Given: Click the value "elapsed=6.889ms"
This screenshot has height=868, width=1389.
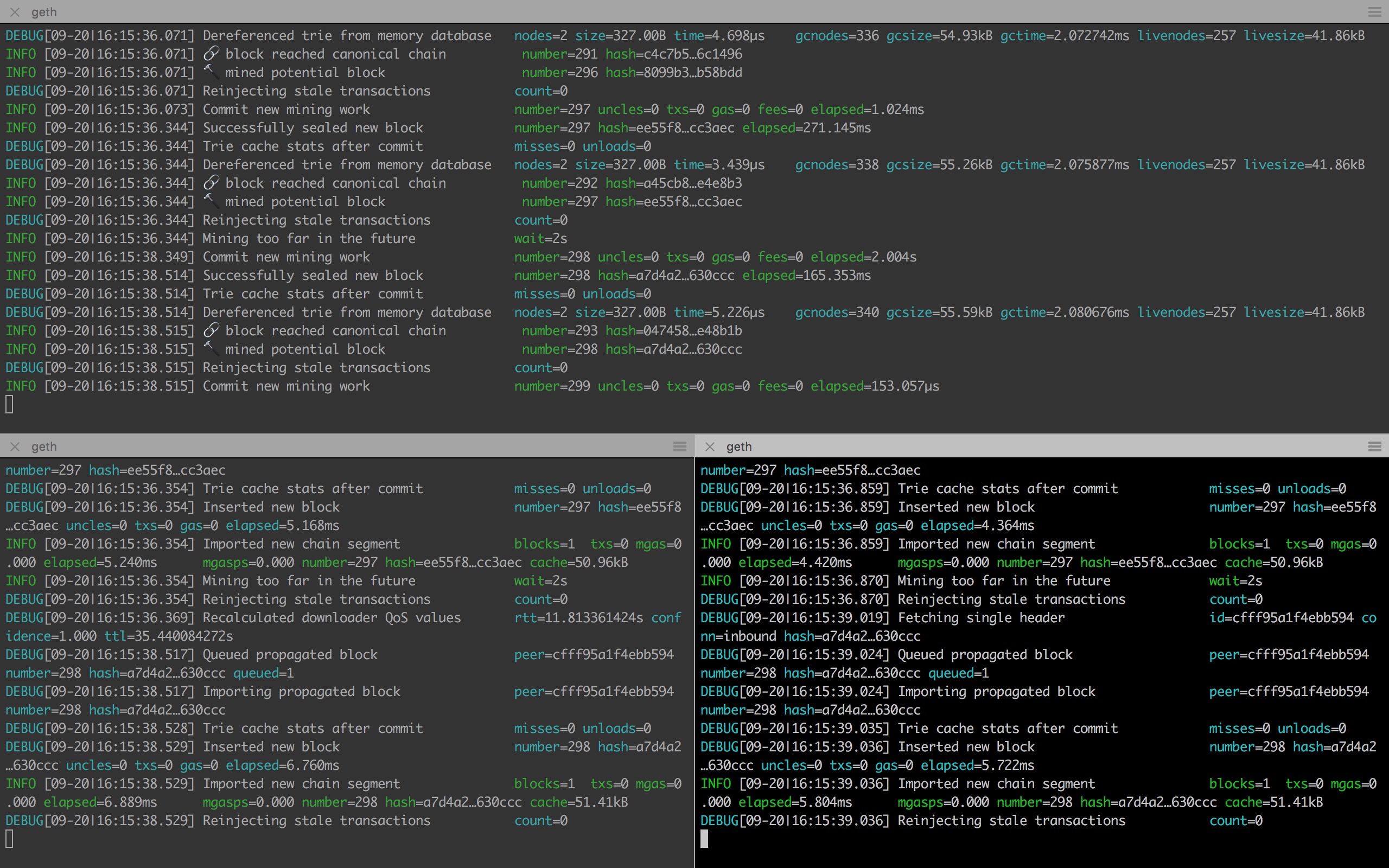Looking at the screenshot, I should pos(100,802).
